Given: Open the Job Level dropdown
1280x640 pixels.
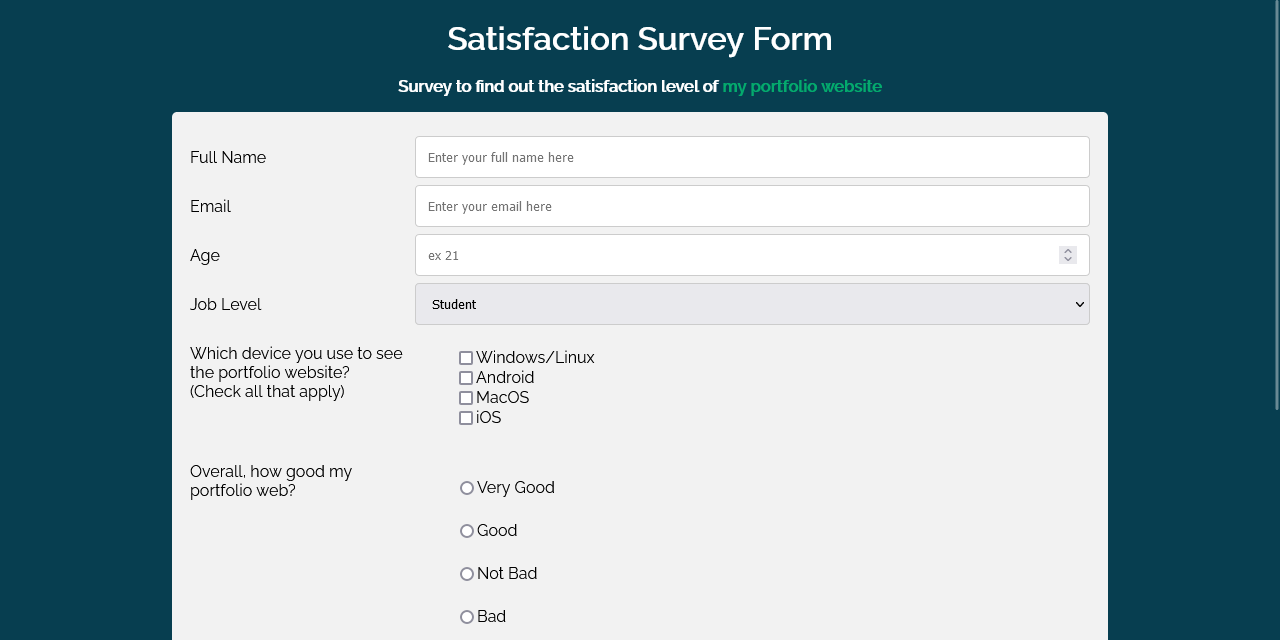Looking at the screenshot, I should (752, 304).
